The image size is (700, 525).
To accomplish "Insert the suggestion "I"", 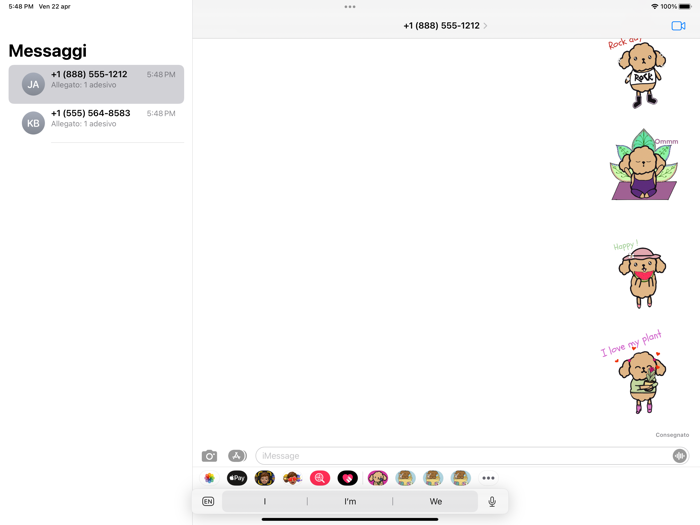I will [265, 501].
